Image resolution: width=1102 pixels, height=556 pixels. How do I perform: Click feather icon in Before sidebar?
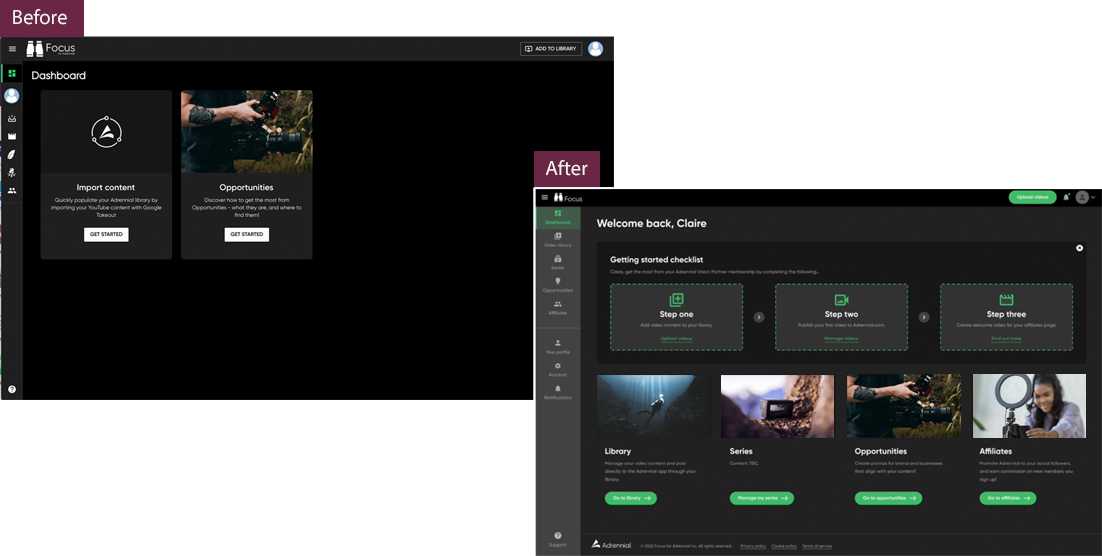click(x=12, y=154)
